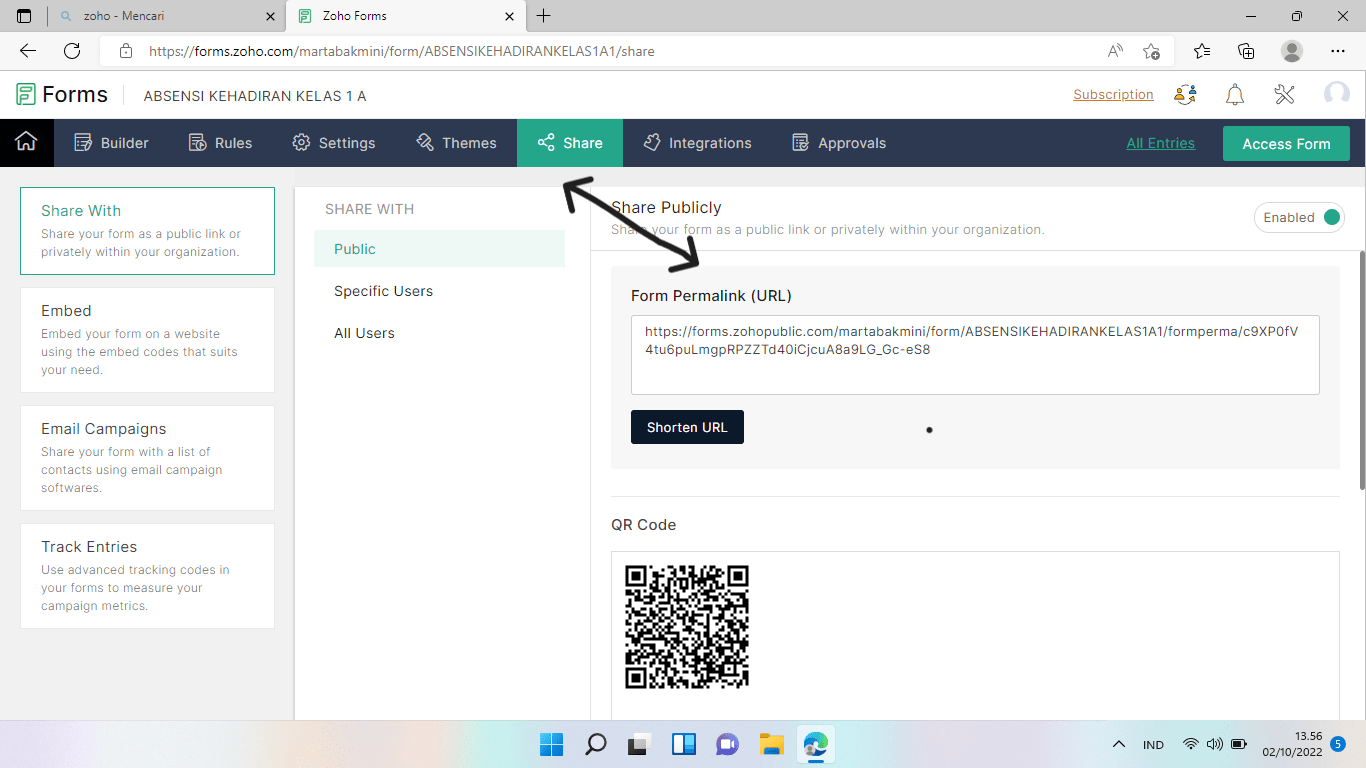View site information lock icon
1366x768 pixels.
pos(126,50)
